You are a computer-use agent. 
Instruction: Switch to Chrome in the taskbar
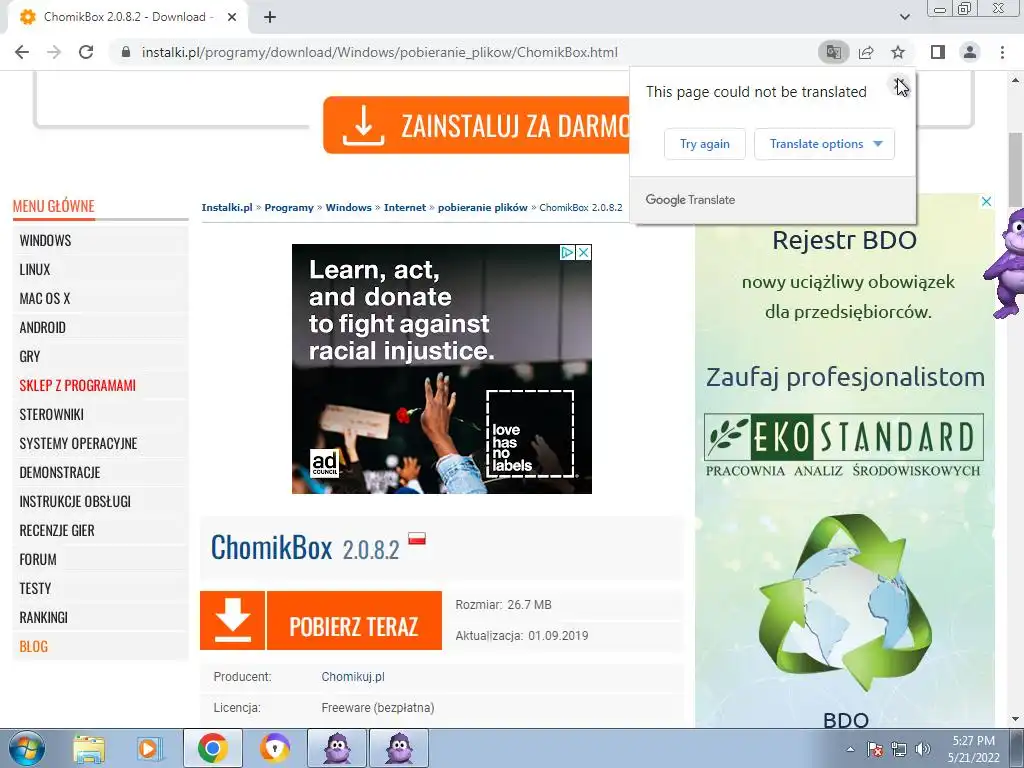(x=212, y=748)
